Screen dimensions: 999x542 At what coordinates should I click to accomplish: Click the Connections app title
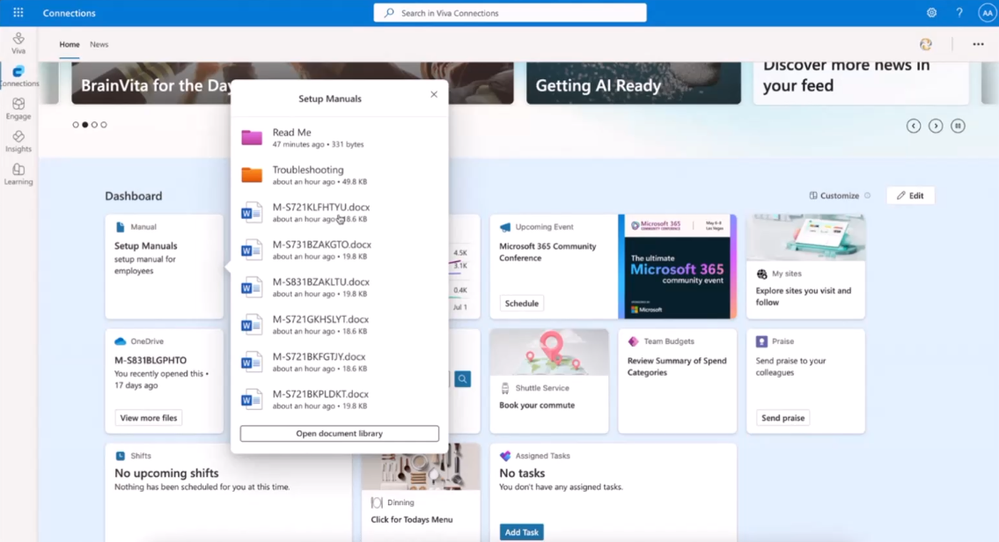69,13
